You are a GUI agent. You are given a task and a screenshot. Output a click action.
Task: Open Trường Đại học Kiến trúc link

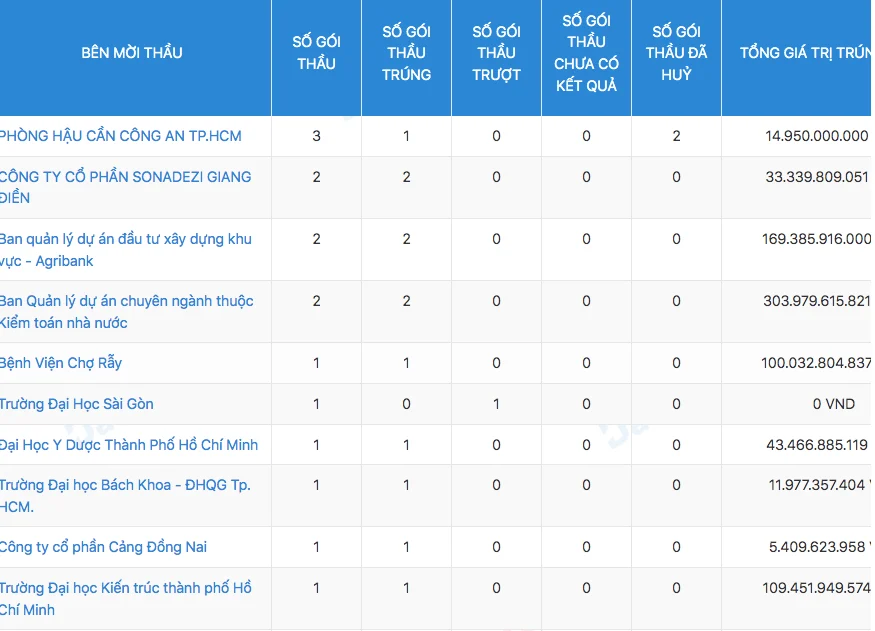(126, 598)
